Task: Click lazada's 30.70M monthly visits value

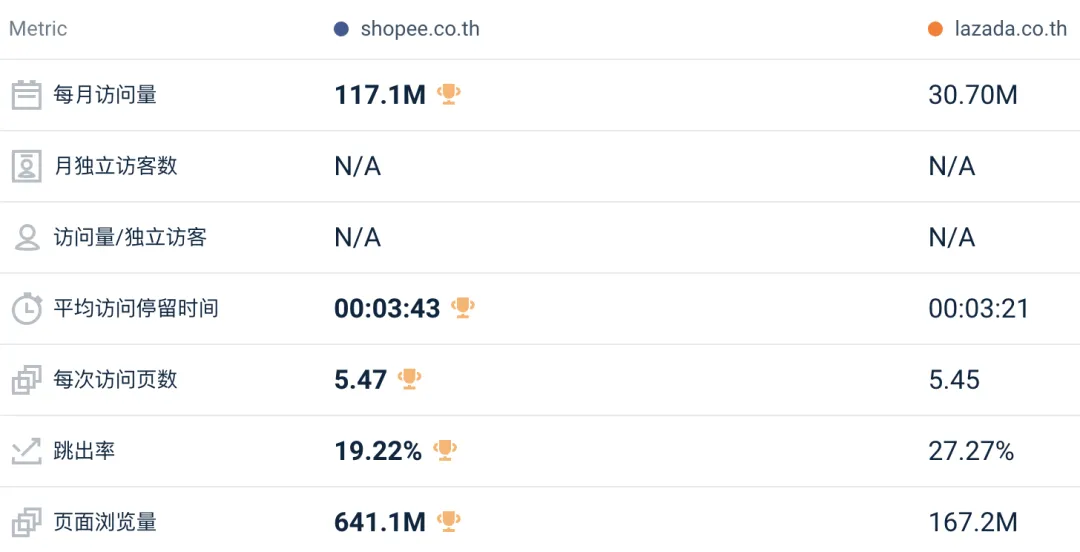Action: [x=973, y=95]
